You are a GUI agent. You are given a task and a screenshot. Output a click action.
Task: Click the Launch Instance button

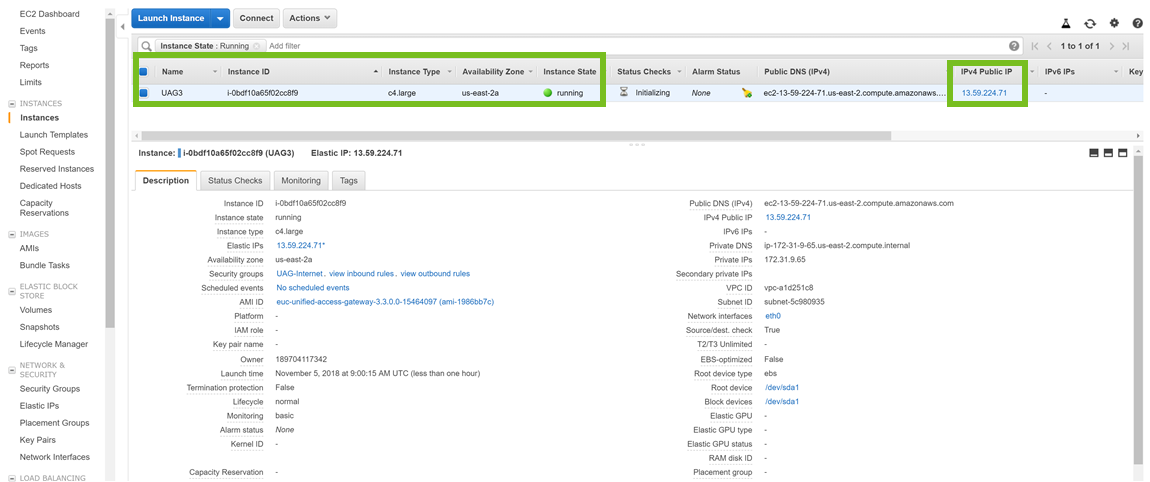[172, 18]
